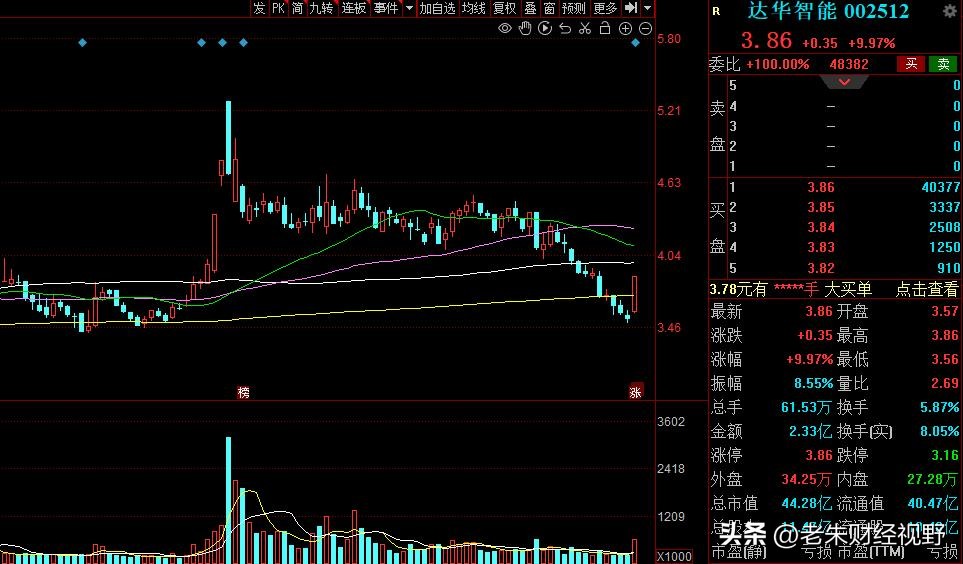The width and height of the screenshot is (963, 564).
Task: Toggle the eye visibility icon above chart
Action: (505, 28)
